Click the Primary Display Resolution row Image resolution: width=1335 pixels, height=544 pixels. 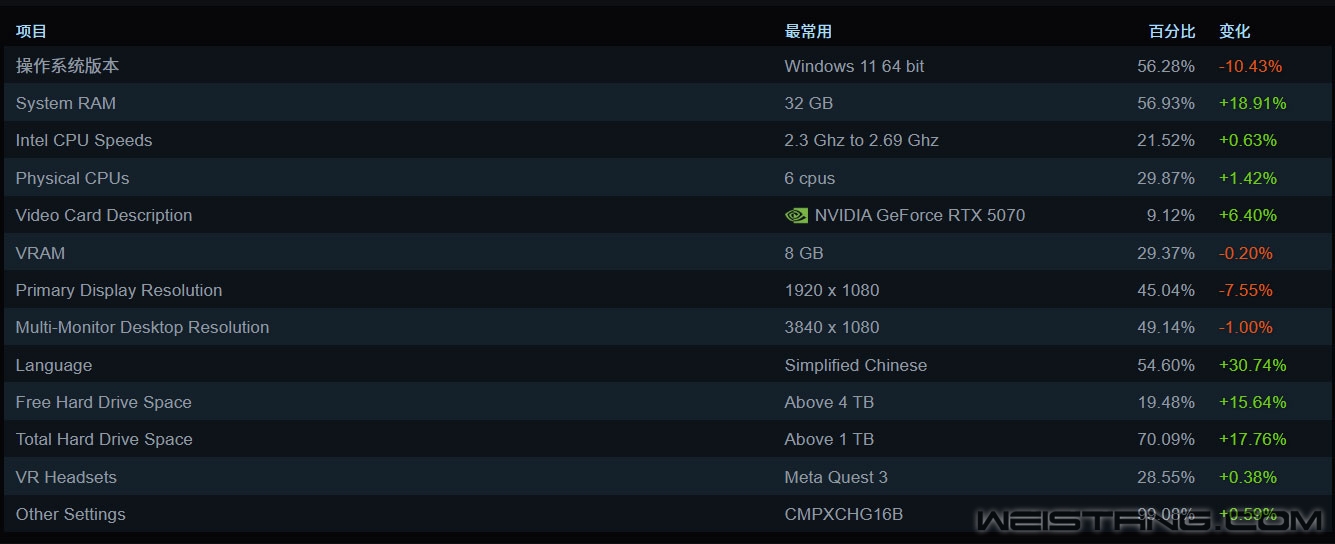pos(119,290)
